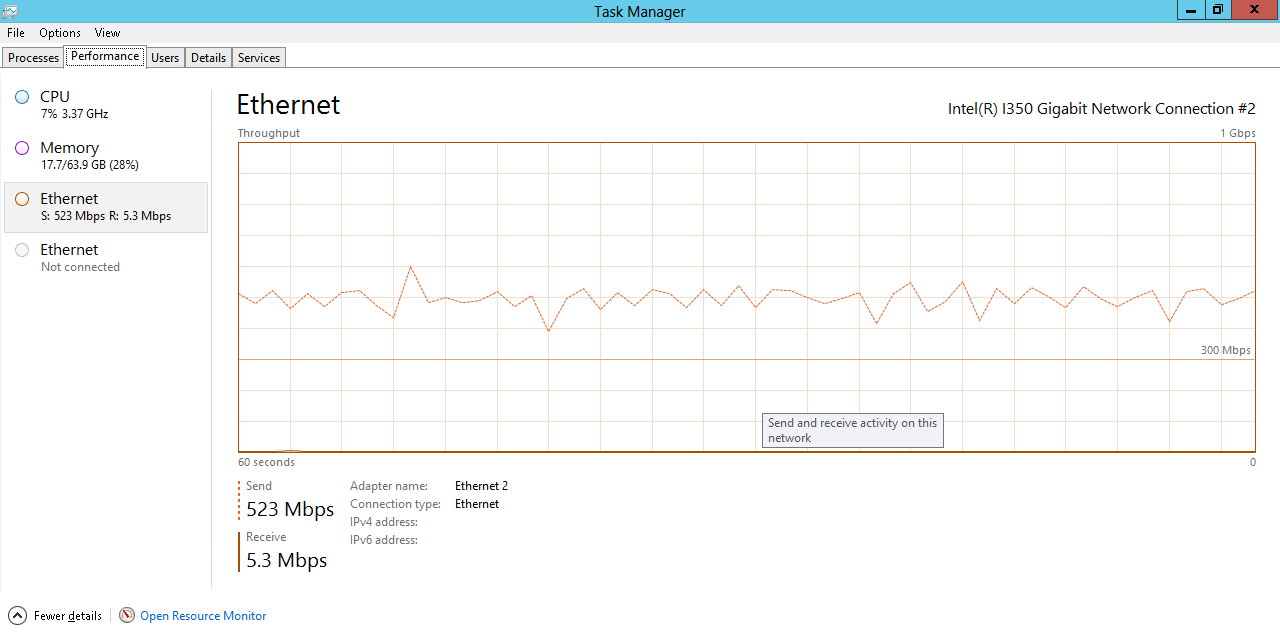Open the File menu
The width and height of the screenshot is (1280, 640).
(16, 33)
